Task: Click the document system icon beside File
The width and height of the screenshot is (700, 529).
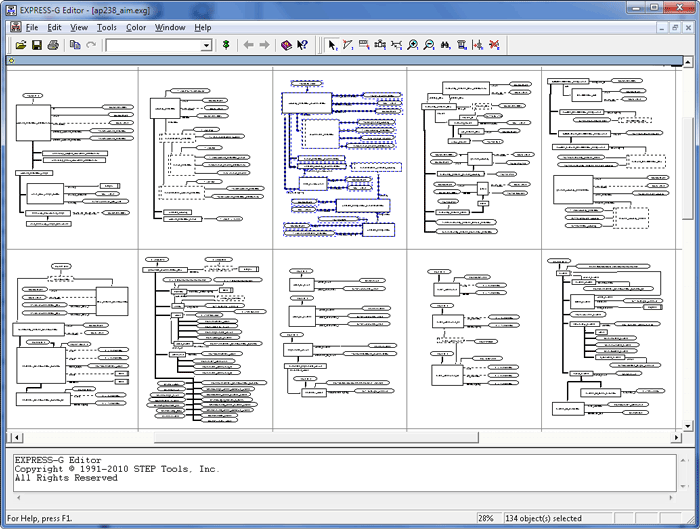Action: pyautogui.click(x=16, y=27)
